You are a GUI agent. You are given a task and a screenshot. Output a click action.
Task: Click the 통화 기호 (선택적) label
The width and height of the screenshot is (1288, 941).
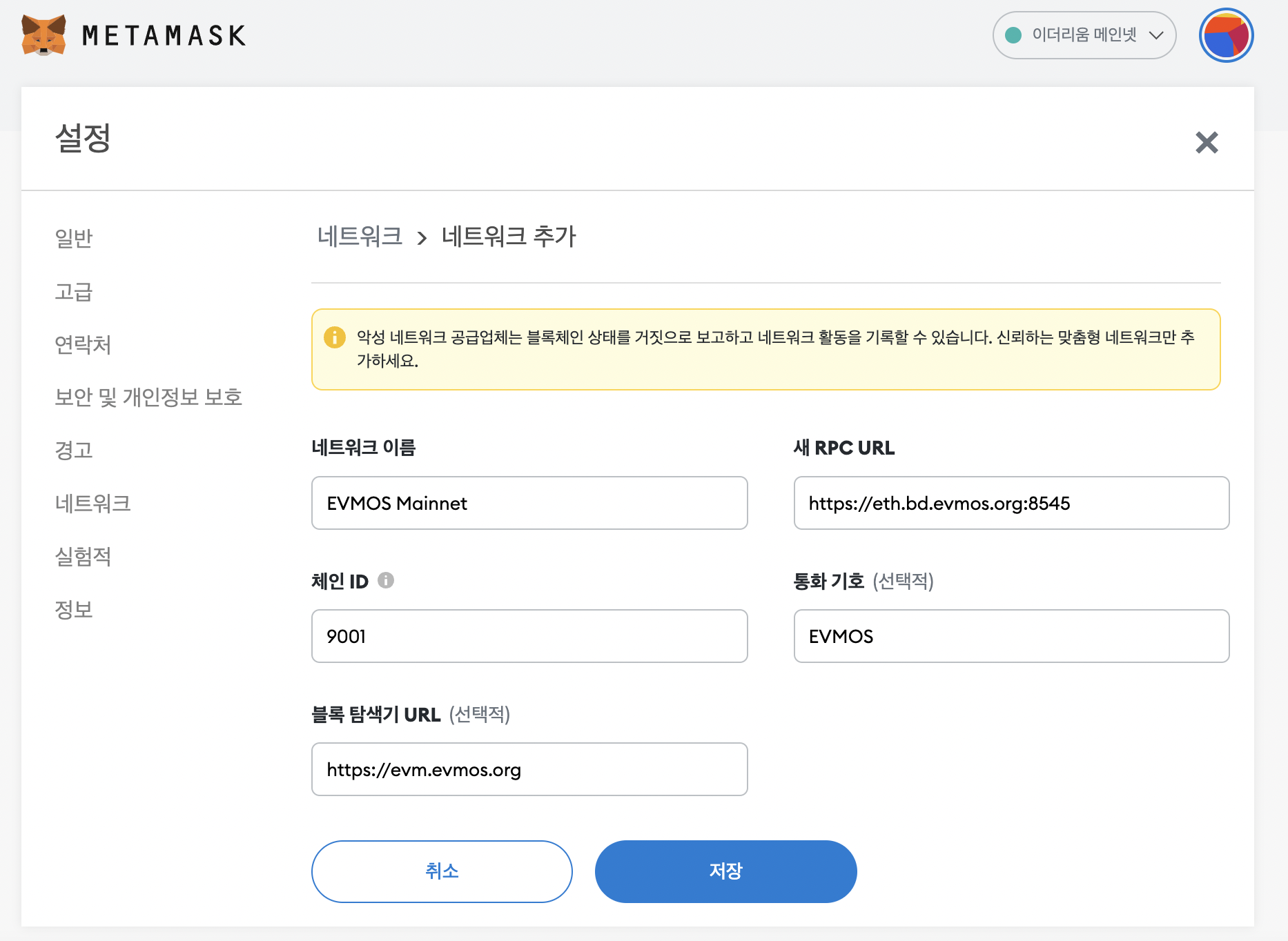(x=863, y=581)
